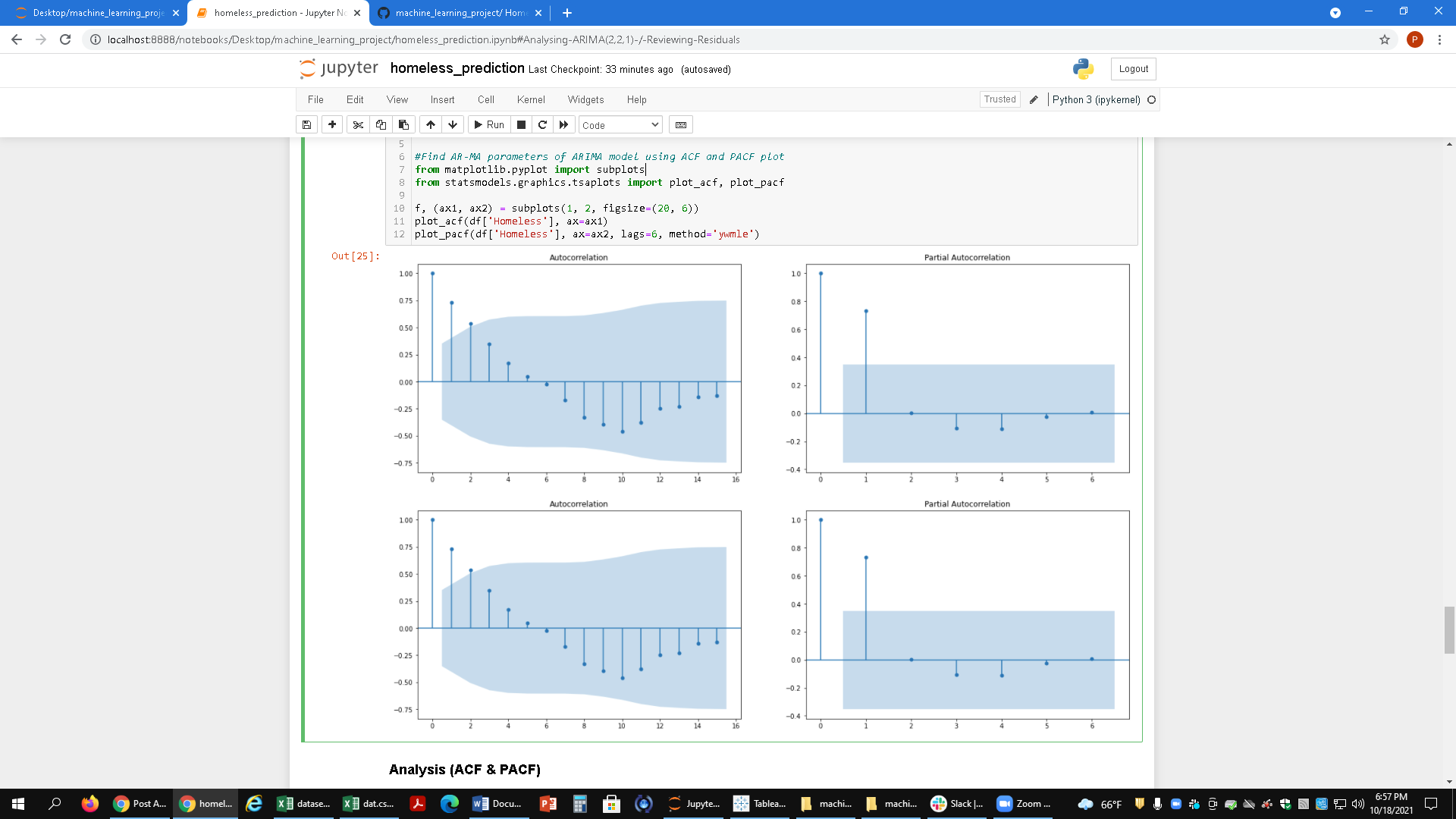Open Windows search from taskbar
This screenshot has width=1456, height=819.
tap(55, 803)
